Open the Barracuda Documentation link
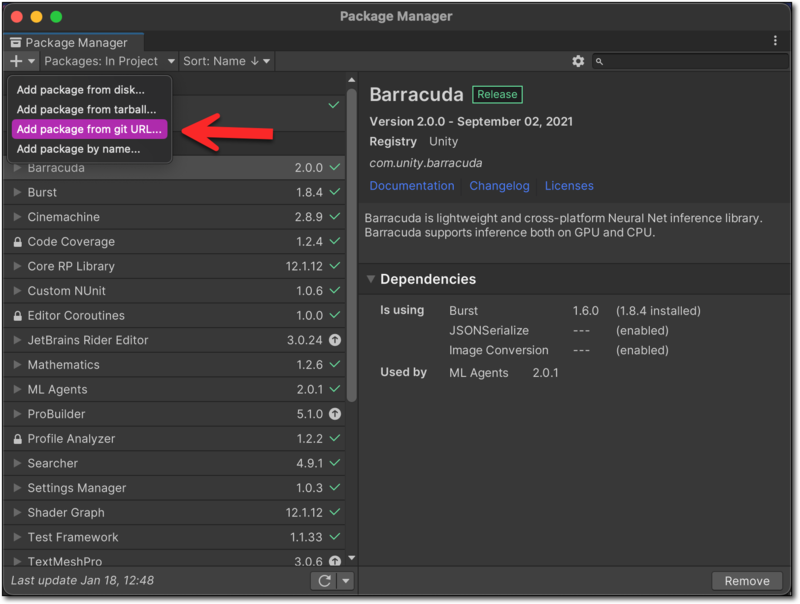This screenshot has width=800, height=604. (x=412, y=185)
